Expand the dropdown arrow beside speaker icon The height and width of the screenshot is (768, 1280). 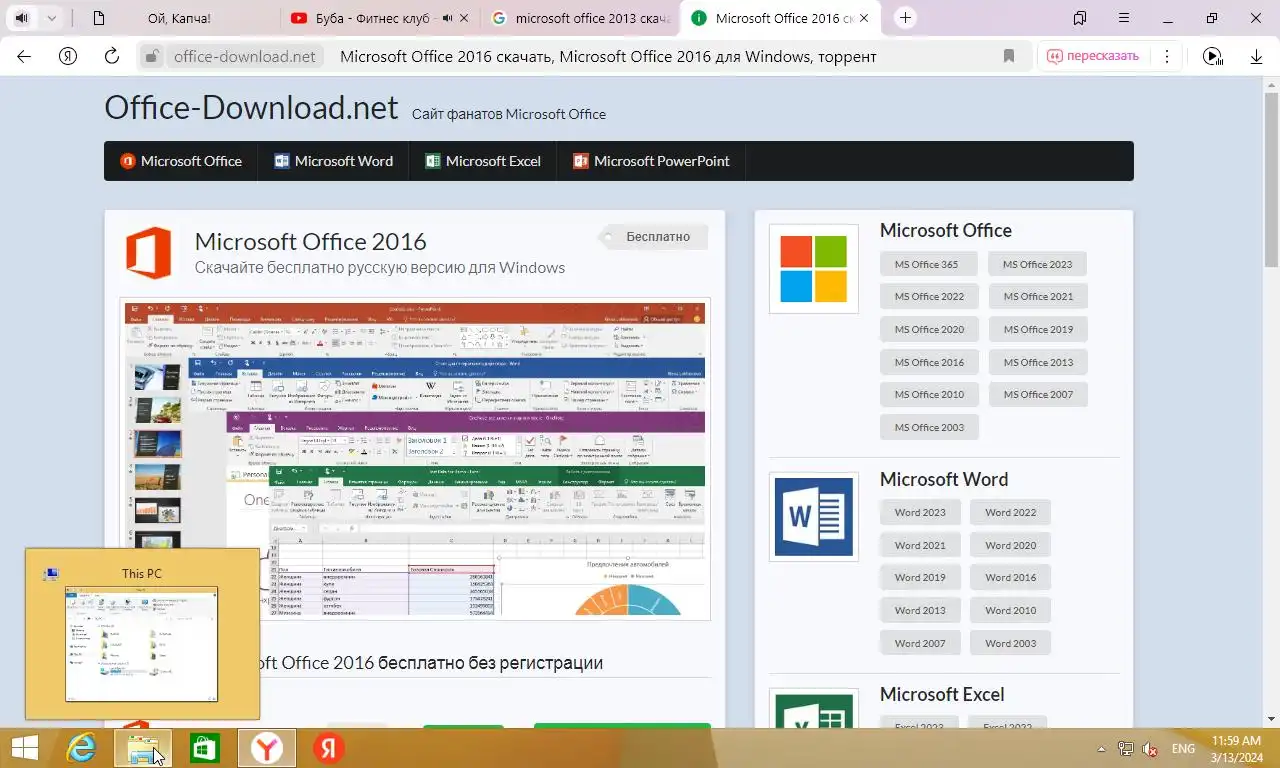click(51, 18)
